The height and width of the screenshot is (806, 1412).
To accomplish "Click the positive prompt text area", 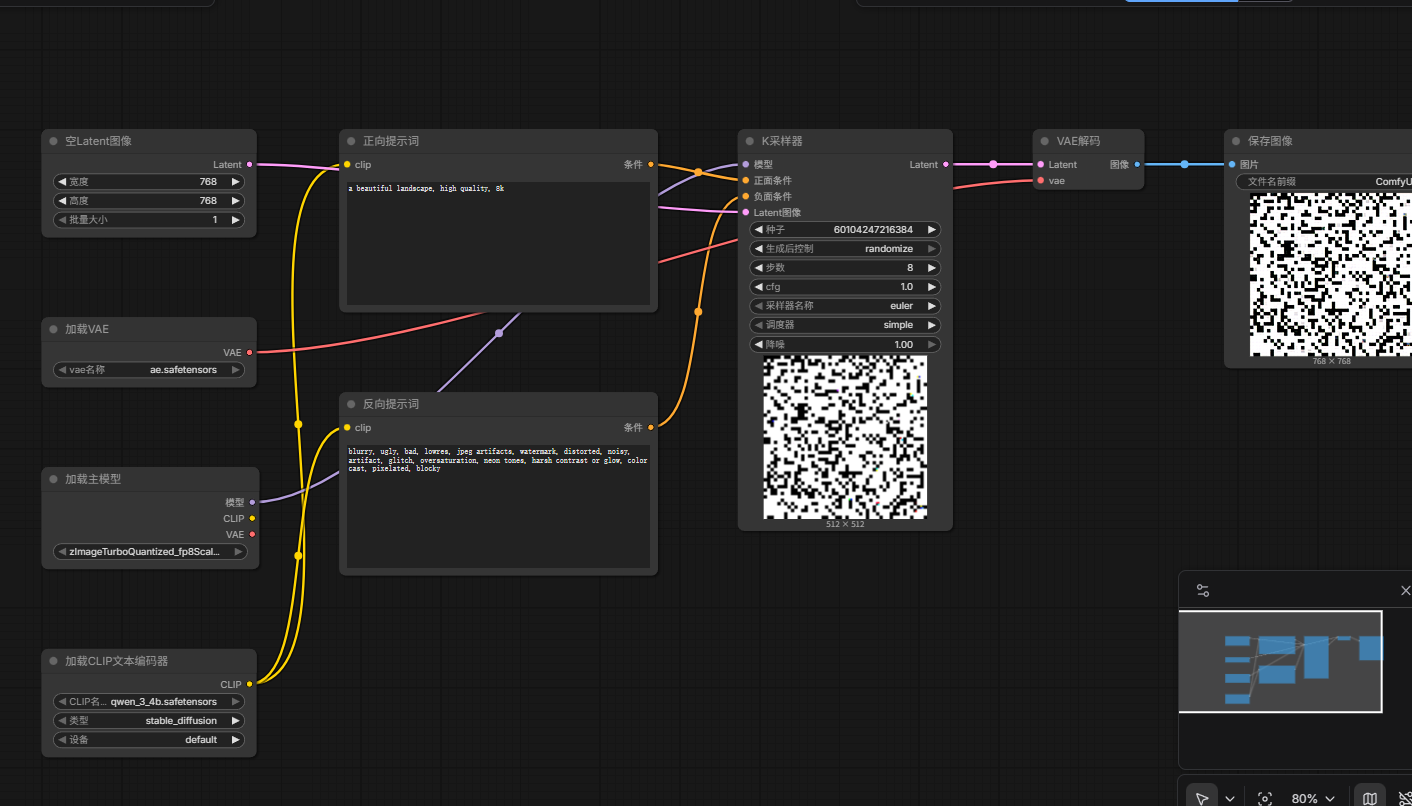I will click(498, 243).
